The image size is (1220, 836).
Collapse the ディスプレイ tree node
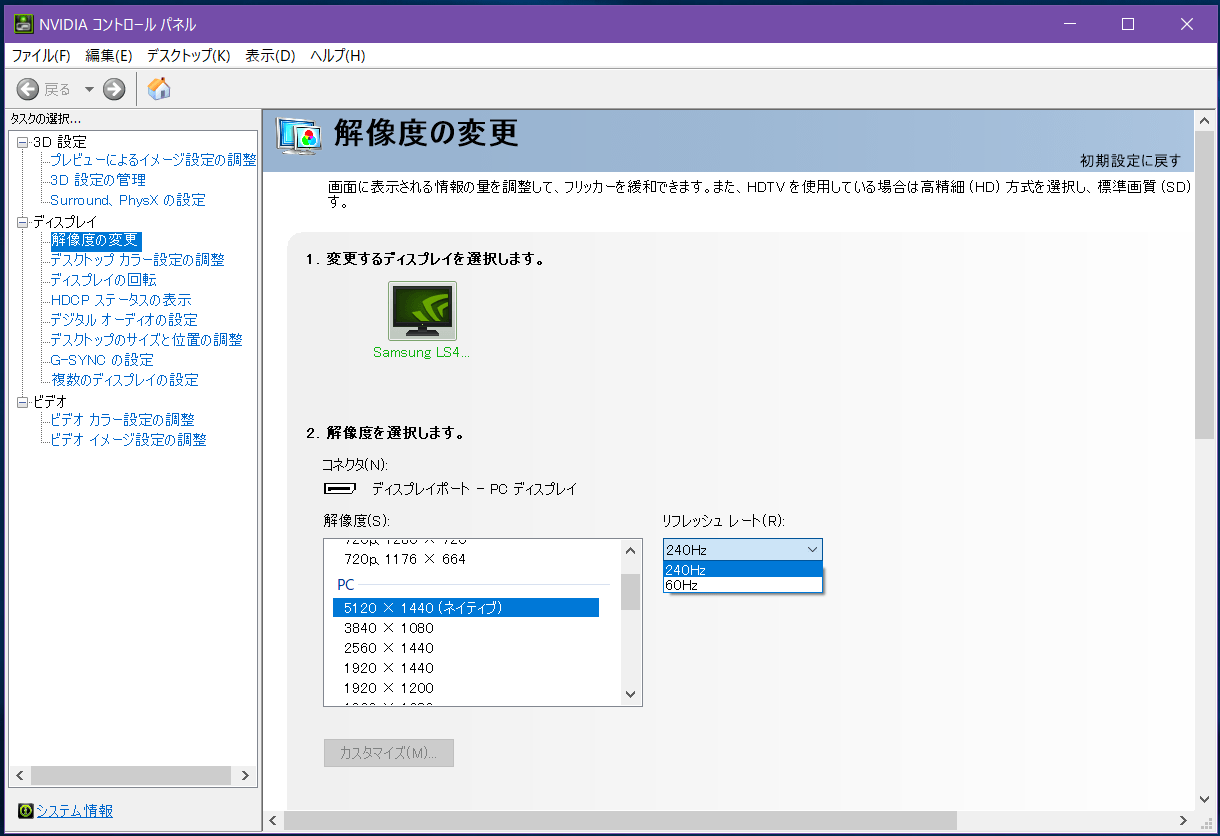coord(23,222)
